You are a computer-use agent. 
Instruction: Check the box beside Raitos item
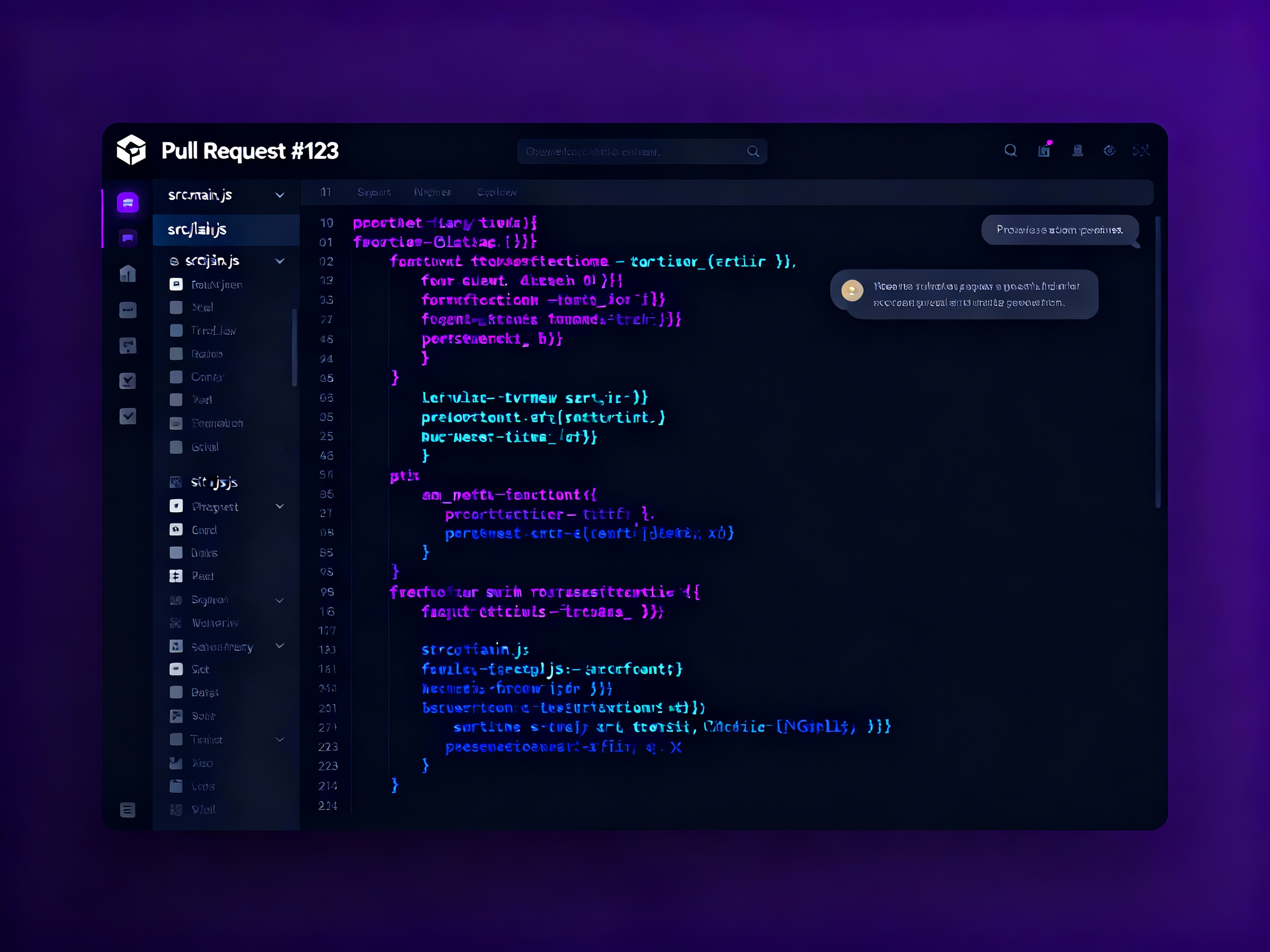coord(176,354)
